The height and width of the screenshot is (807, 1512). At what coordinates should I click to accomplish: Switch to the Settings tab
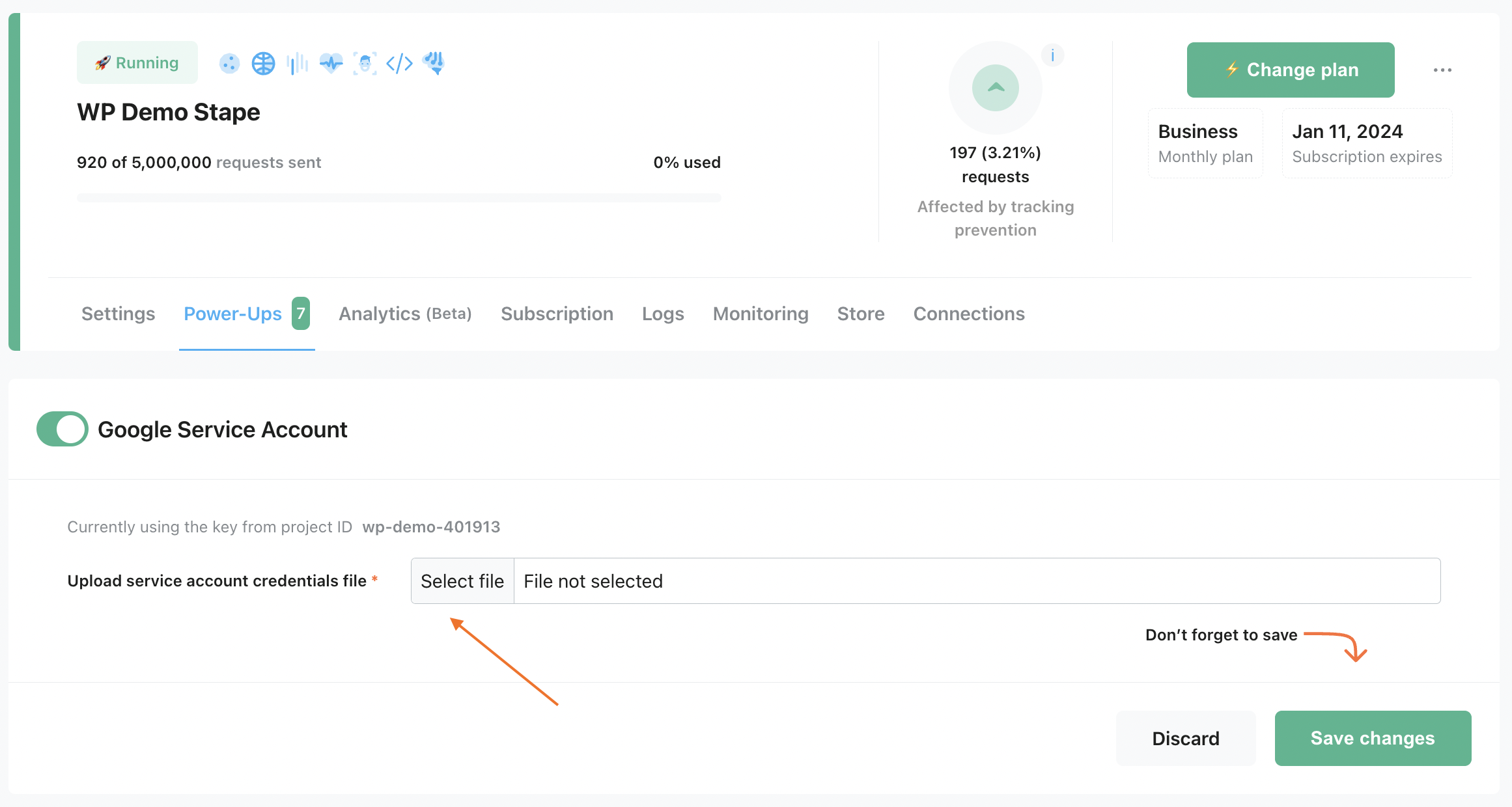pyautogui.click(x=117, y=314)
